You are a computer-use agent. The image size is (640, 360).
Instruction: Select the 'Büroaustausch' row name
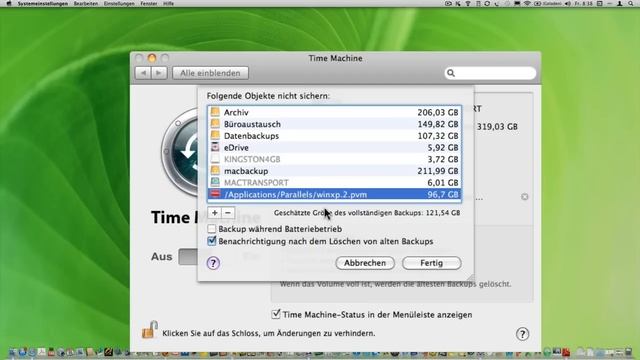(x=252, y=124)
